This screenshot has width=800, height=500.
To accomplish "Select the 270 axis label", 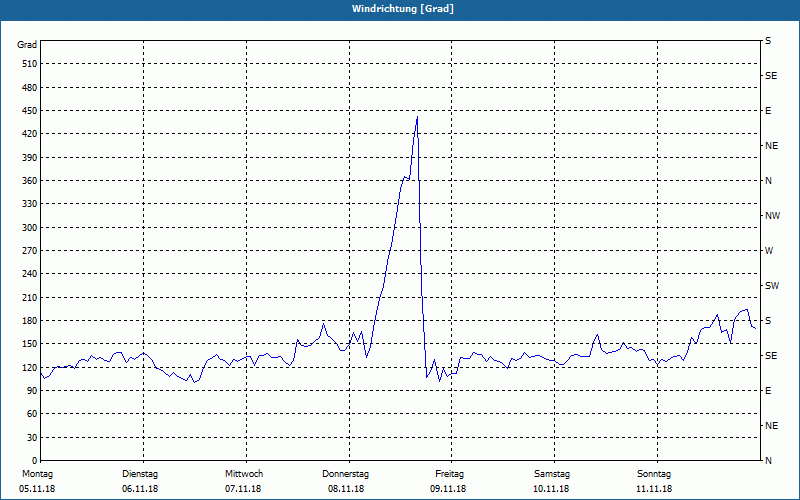I will [x=30, y=251].
